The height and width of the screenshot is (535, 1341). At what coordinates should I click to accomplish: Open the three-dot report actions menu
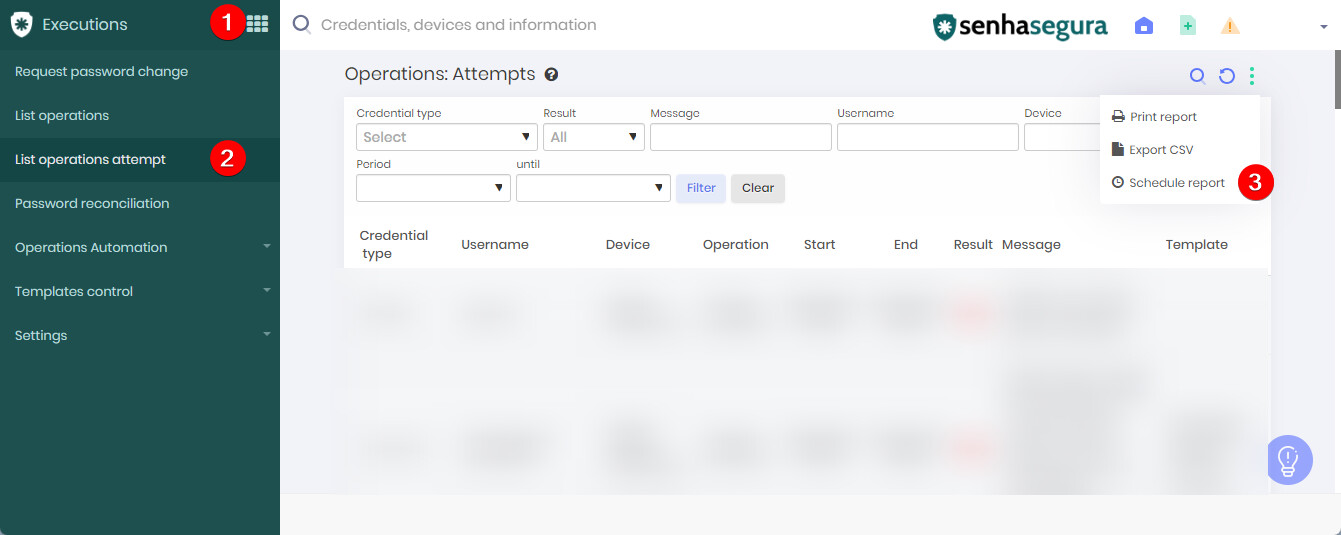pos(1252,75)
